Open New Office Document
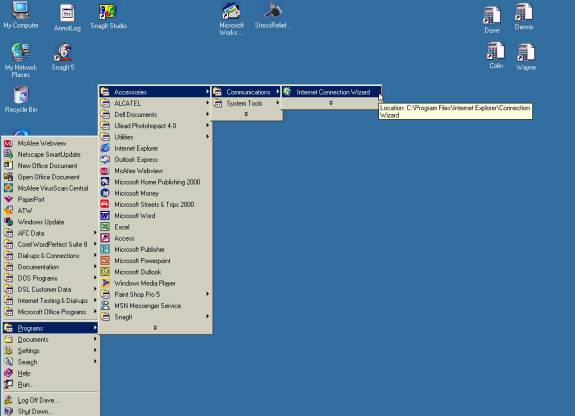This screenshot has width=575, height=416. pyautogui.click(x=51, y=166)
